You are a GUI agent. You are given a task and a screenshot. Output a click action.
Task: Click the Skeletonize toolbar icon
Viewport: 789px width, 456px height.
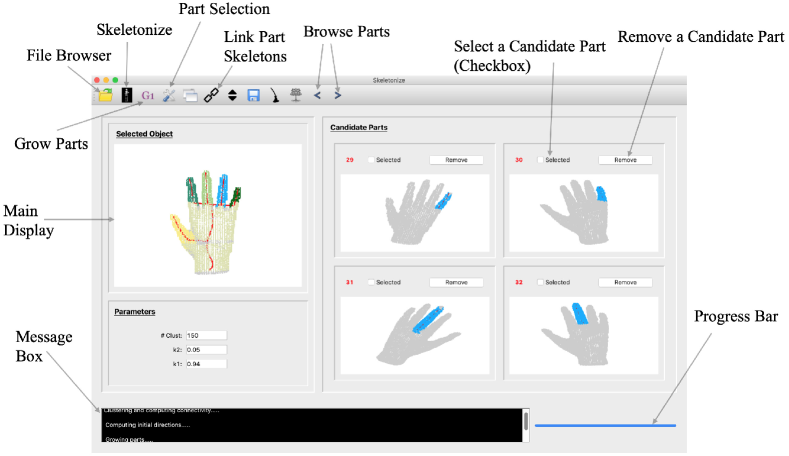coord(126,96)
